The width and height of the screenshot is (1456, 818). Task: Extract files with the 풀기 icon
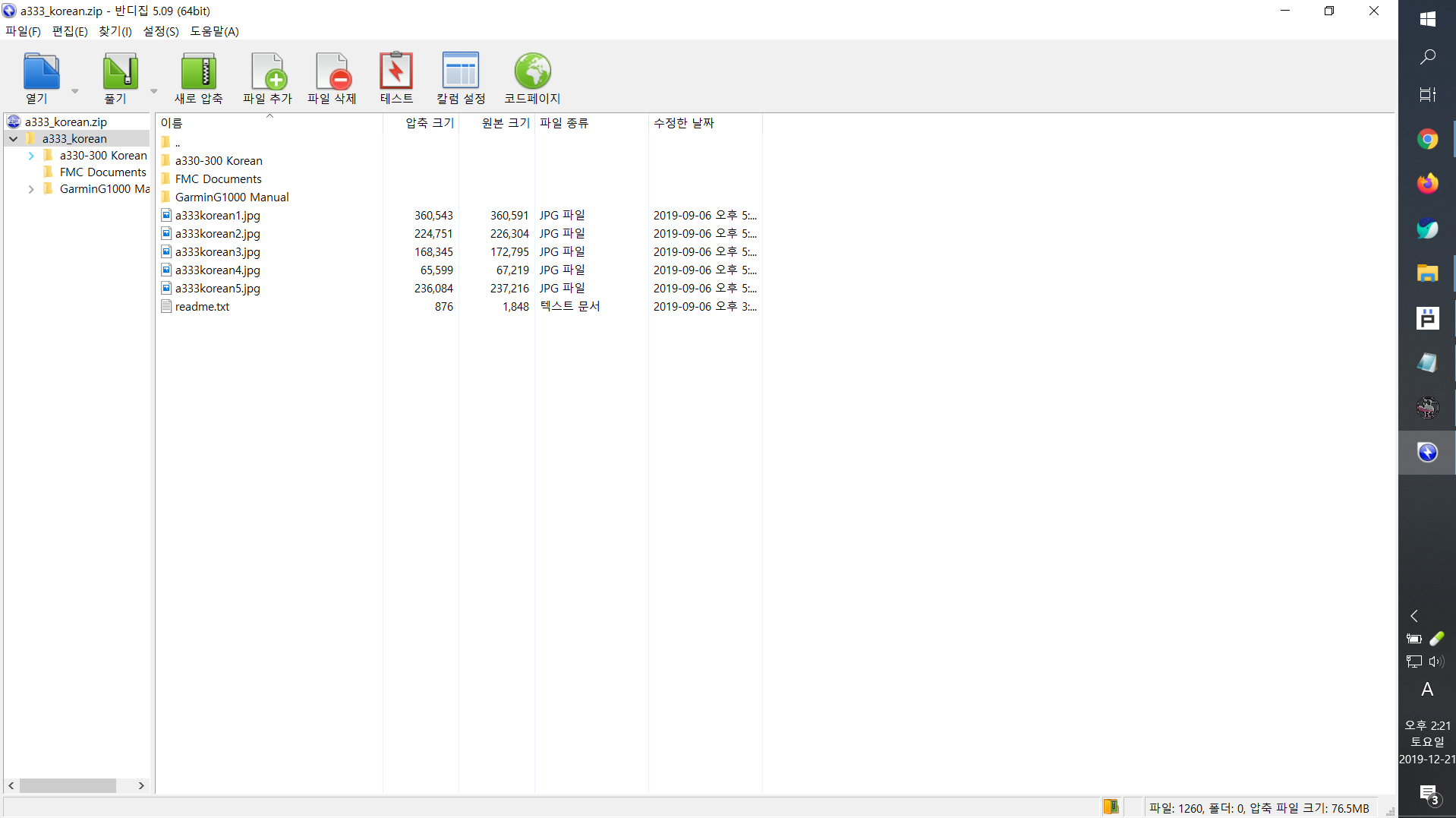(x=119, y=77)
